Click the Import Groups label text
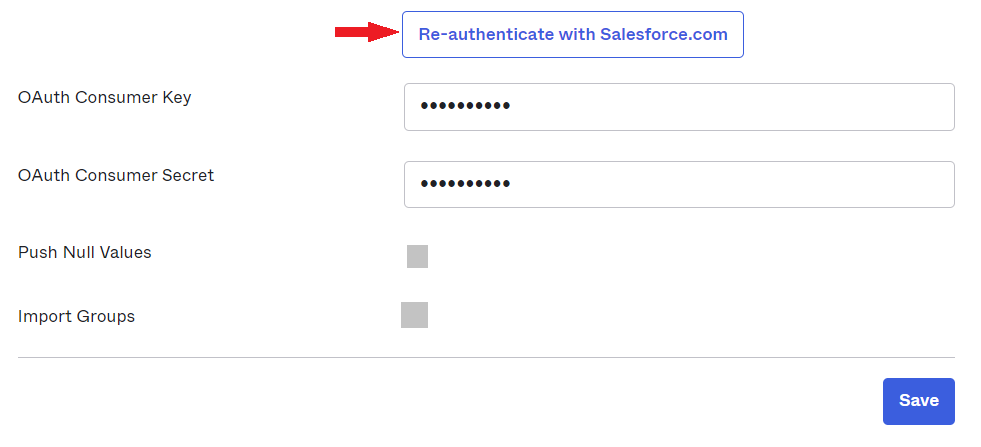Screen dimensions: 981x447 [76, 316]
